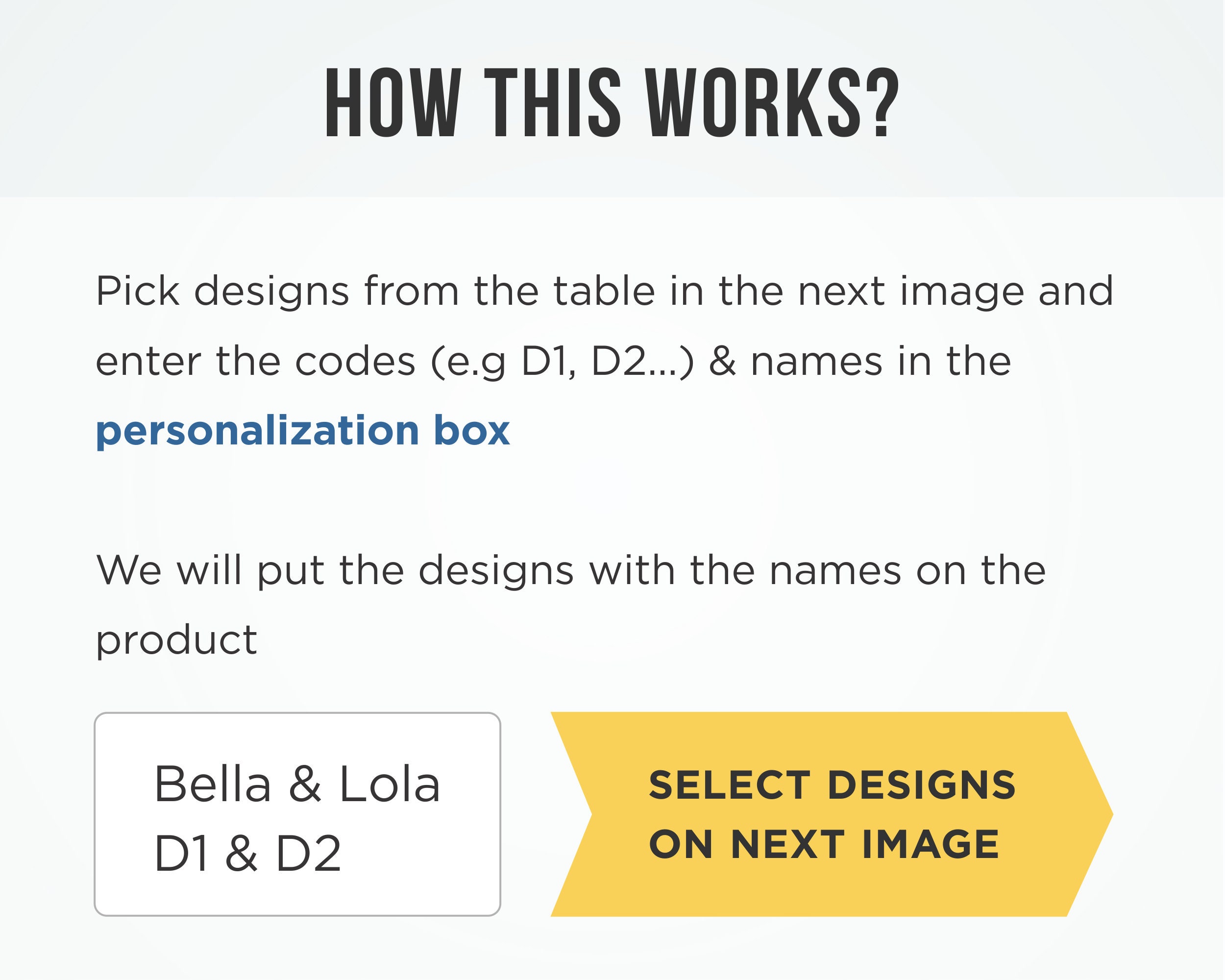Click the yellow Select Designs banner
The height and width of the screenshot is (980, 1225).
click(831, 814)
